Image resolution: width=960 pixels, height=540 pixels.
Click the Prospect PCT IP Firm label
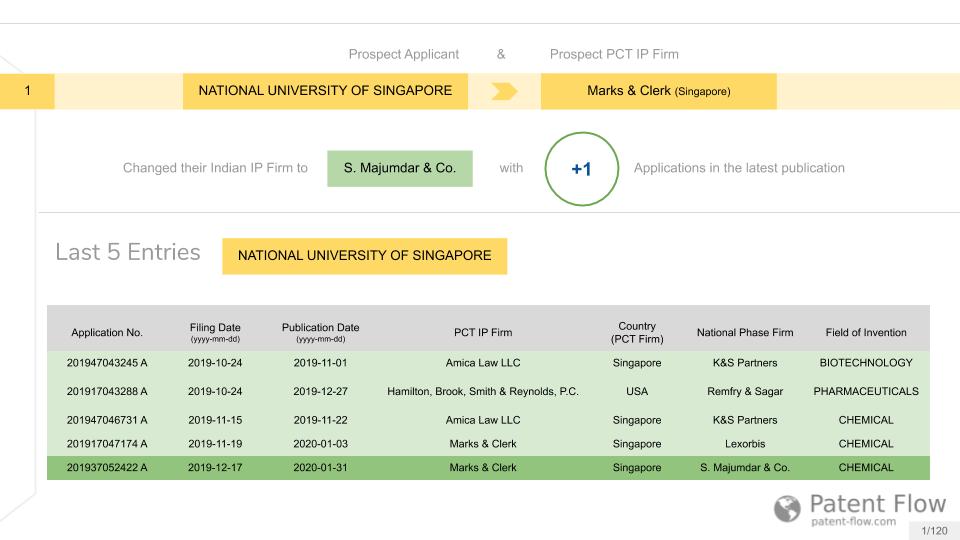click(x=614, y=54)
